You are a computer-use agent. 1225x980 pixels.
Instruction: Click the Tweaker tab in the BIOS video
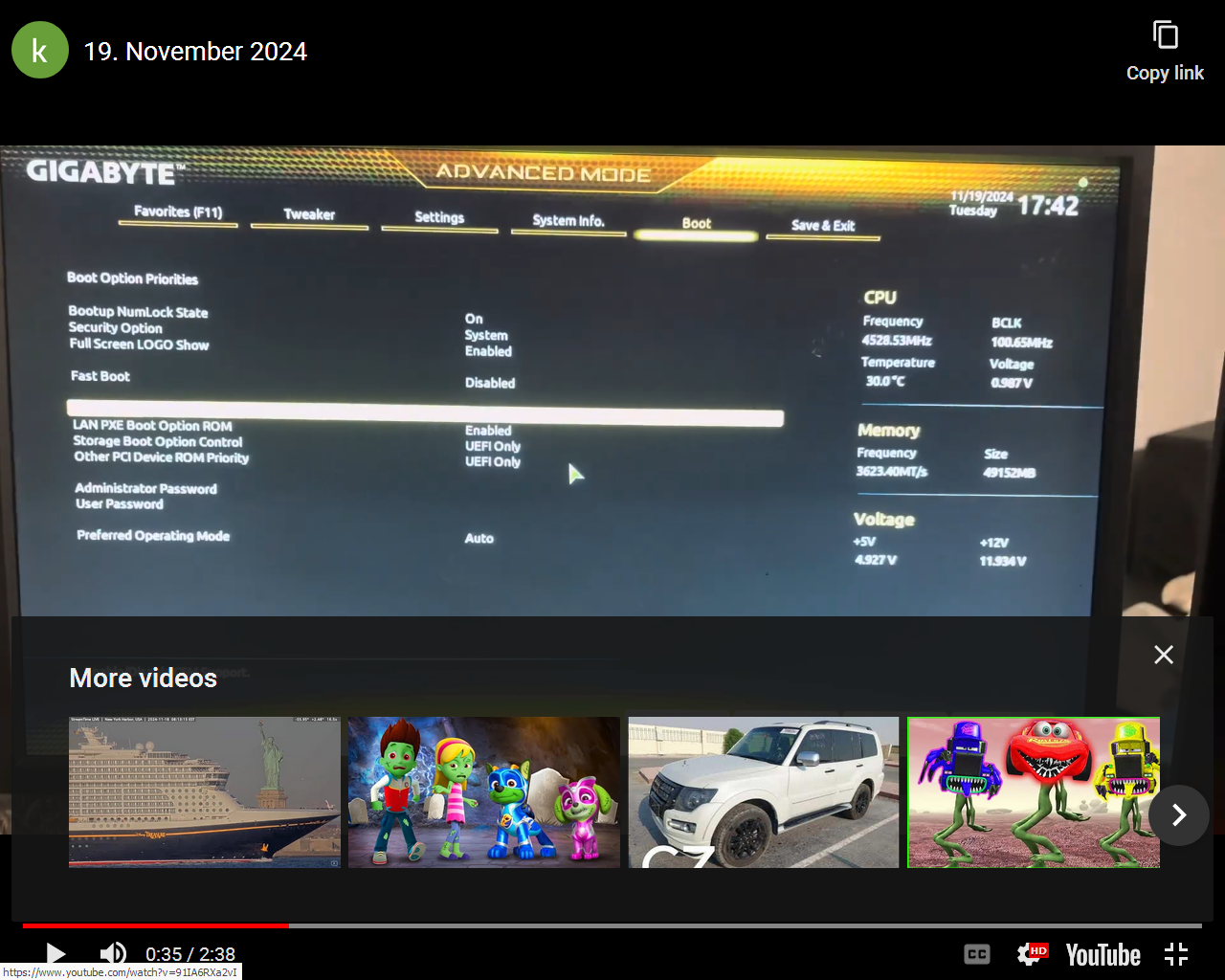click(x=309, y=214)
